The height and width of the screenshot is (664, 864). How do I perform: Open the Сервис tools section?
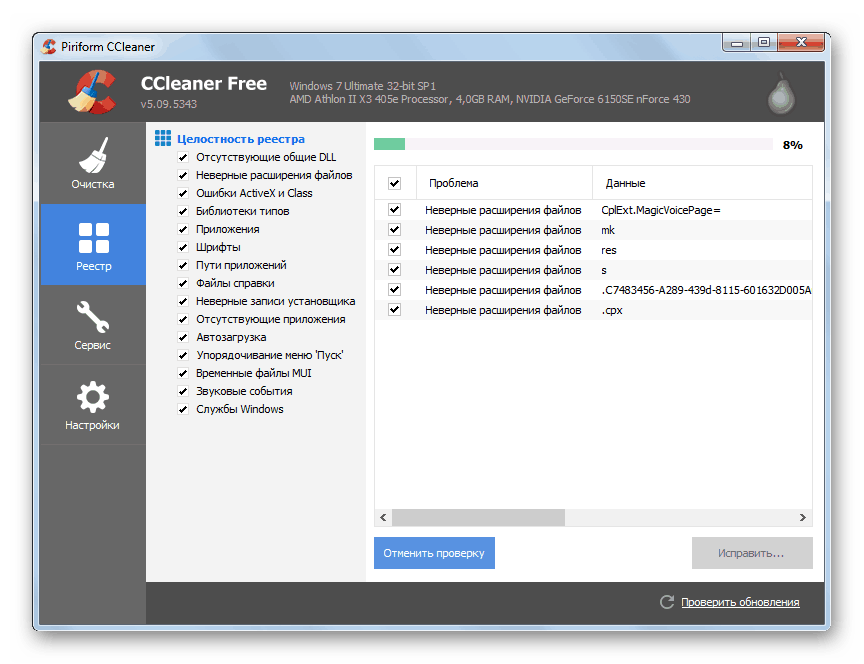tap(93, 325)
